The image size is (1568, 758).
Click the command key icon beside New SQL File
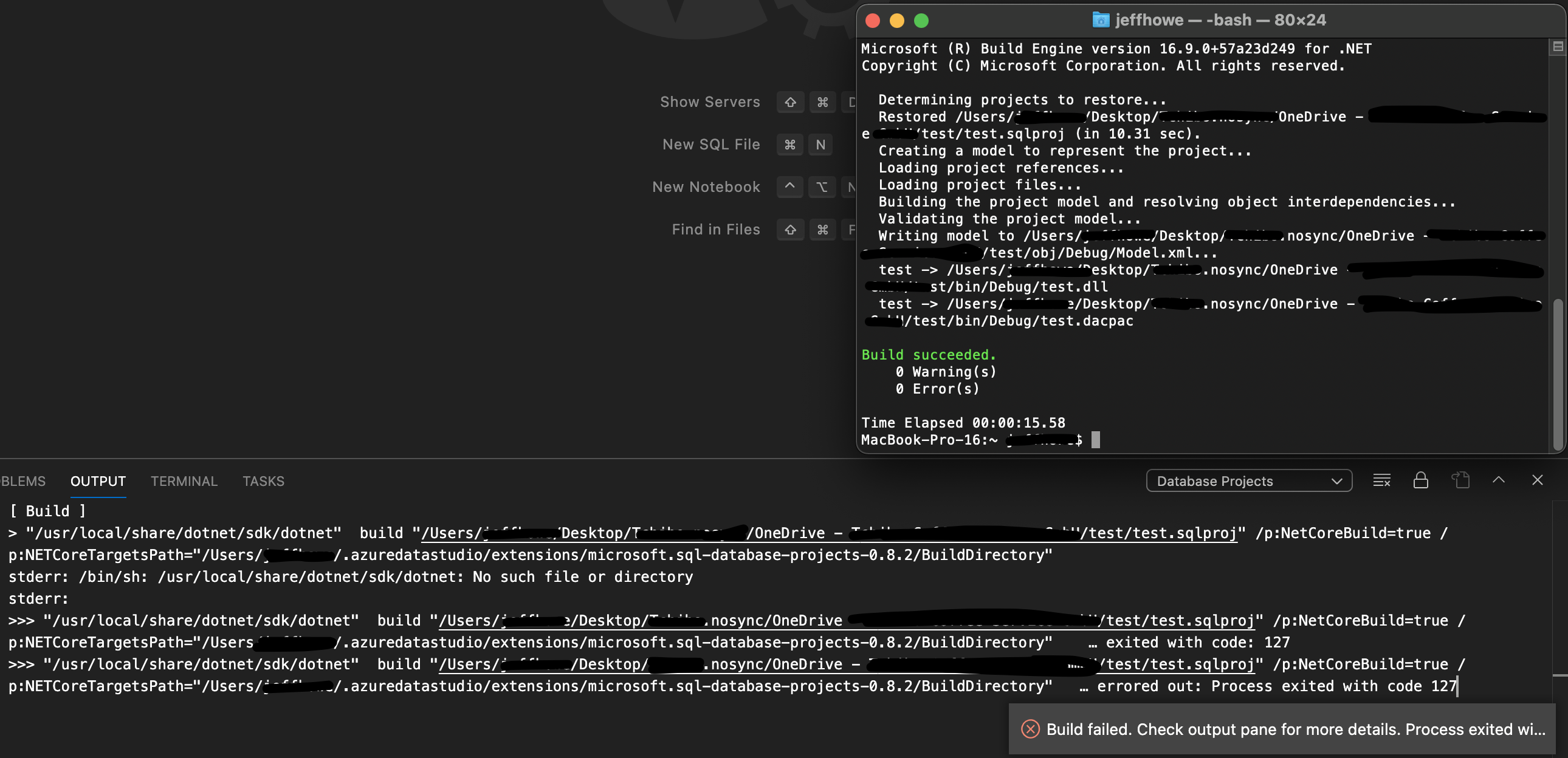(790, 145)
